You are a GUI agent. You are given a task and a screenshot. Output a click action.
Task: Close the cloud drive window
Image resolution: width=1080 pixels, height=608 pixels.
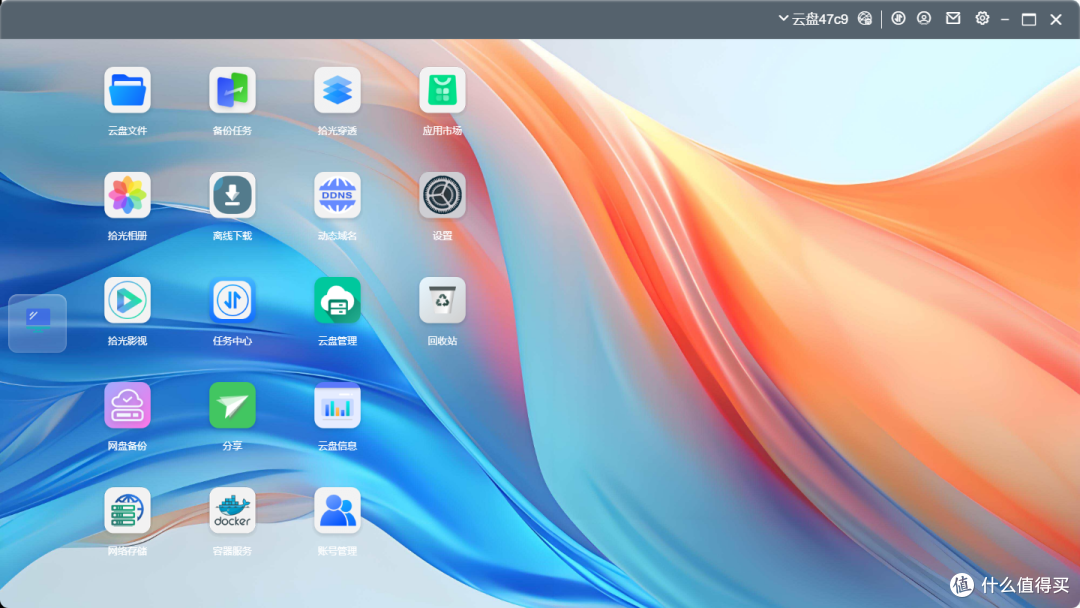tap(1056, 19)
